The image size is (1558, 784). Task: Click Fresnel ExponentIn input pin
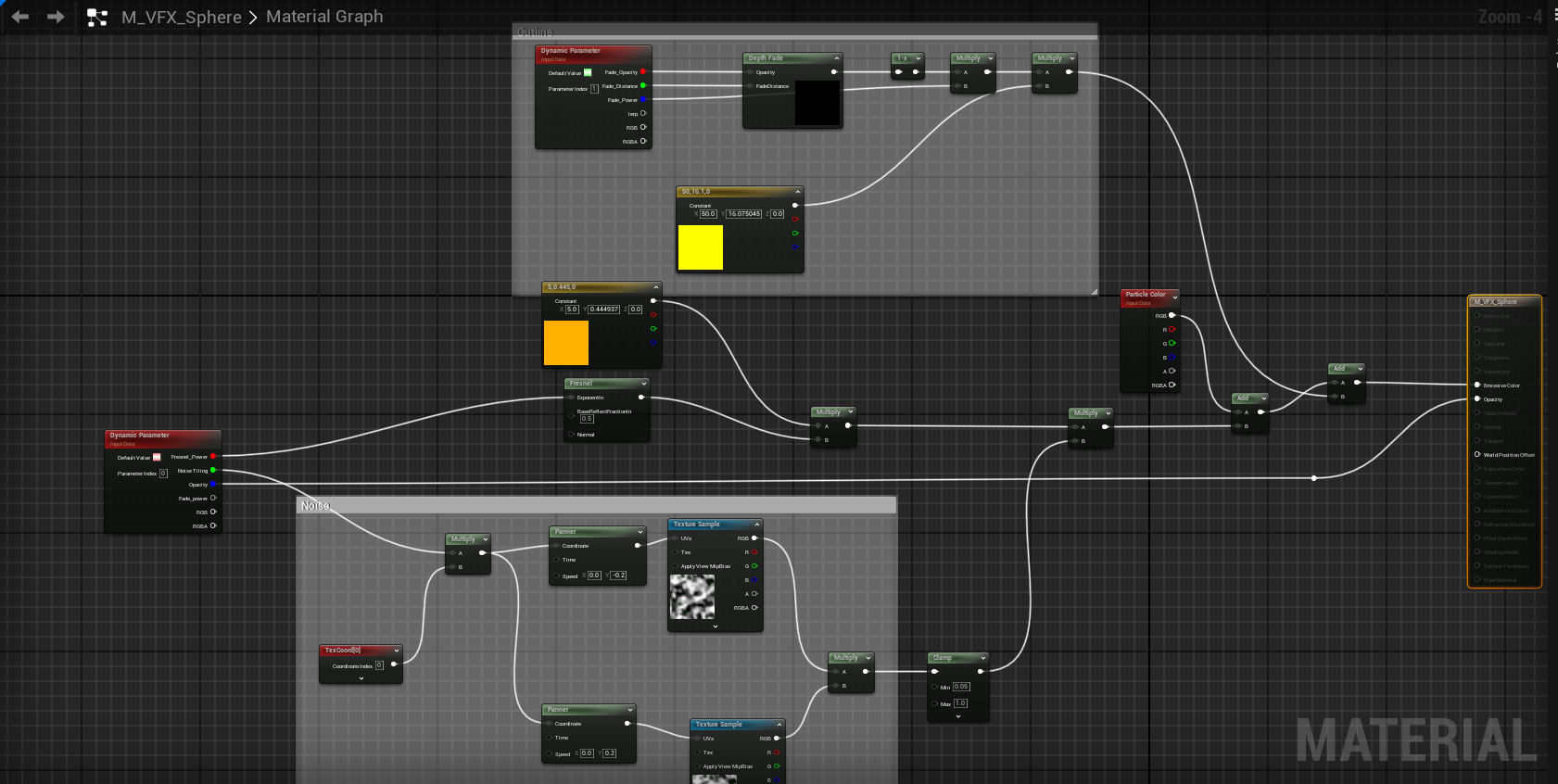[571, 398]
